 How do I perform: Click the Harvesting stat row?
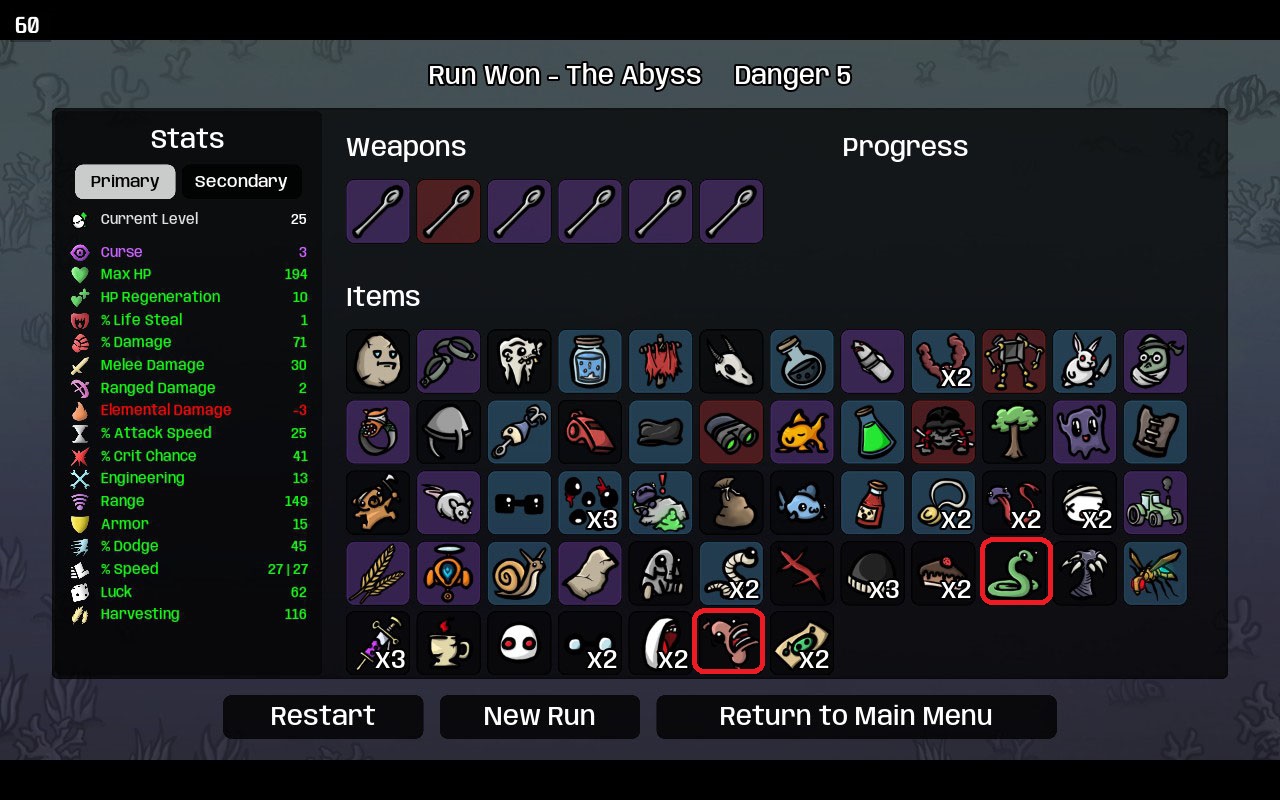point(189,614)
